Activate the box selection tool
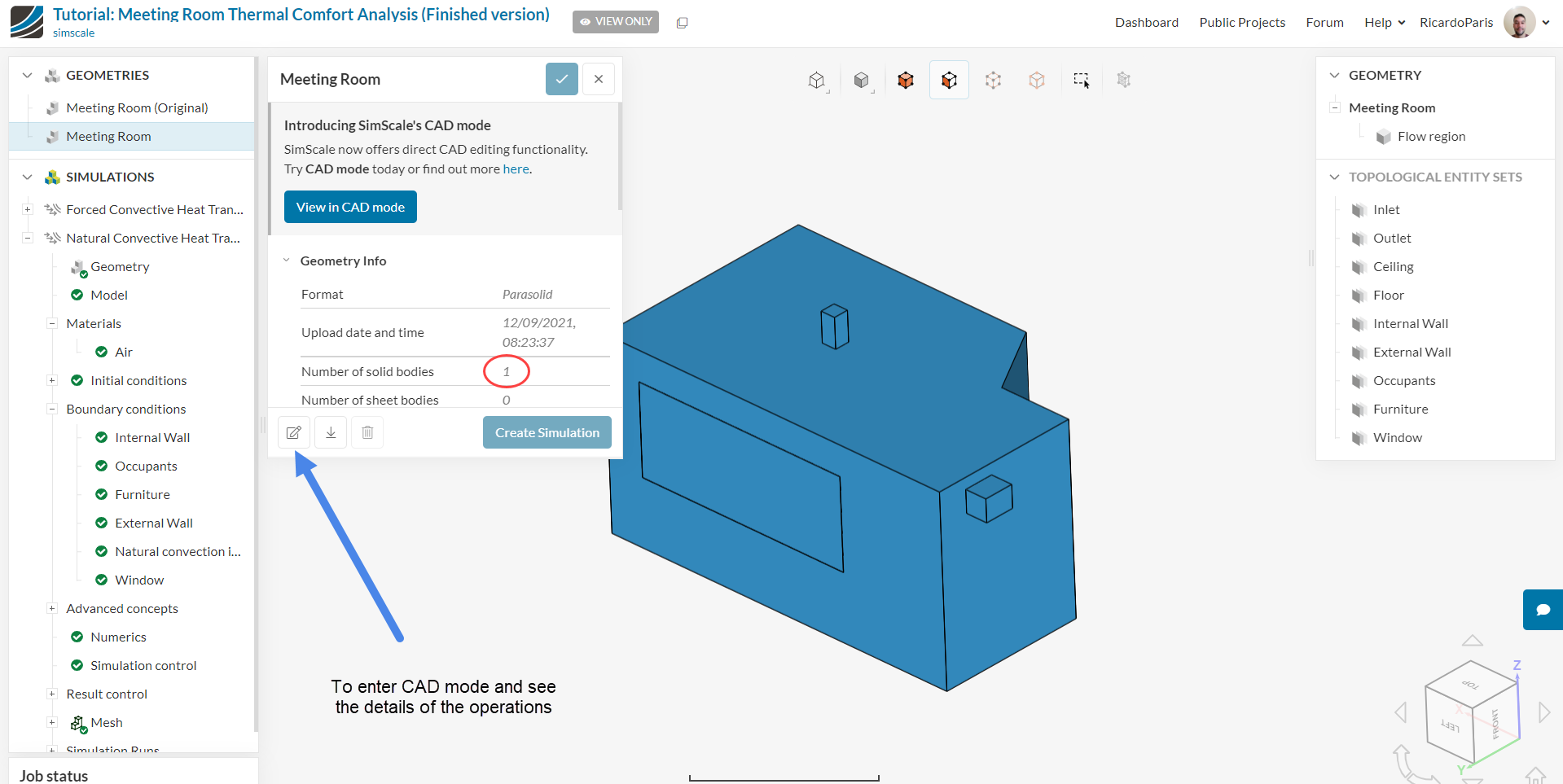 point(1081,80)
